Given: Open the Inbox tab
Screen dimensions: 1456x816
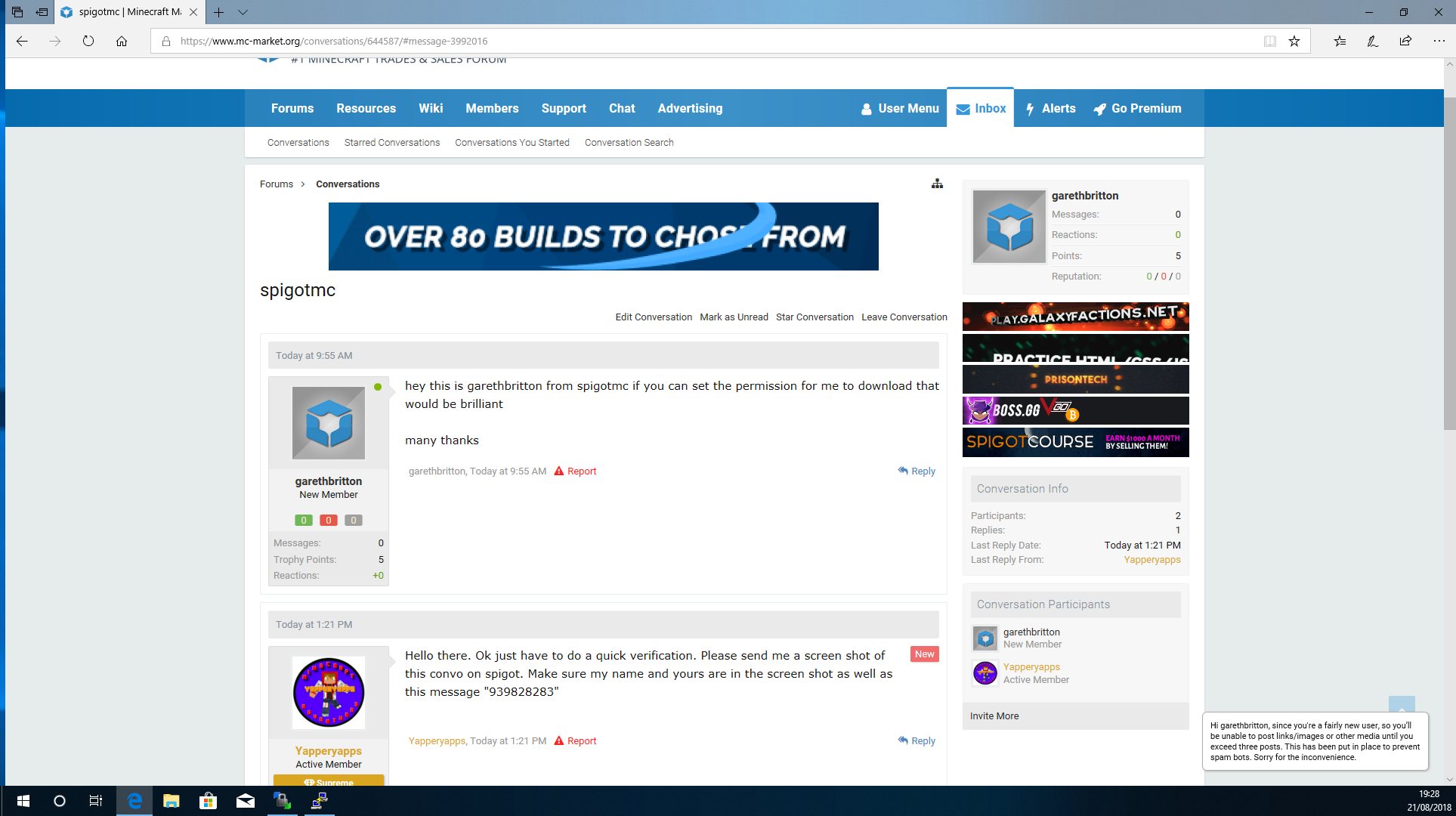Looking at the screenshot, I should [x=981, y=108].
